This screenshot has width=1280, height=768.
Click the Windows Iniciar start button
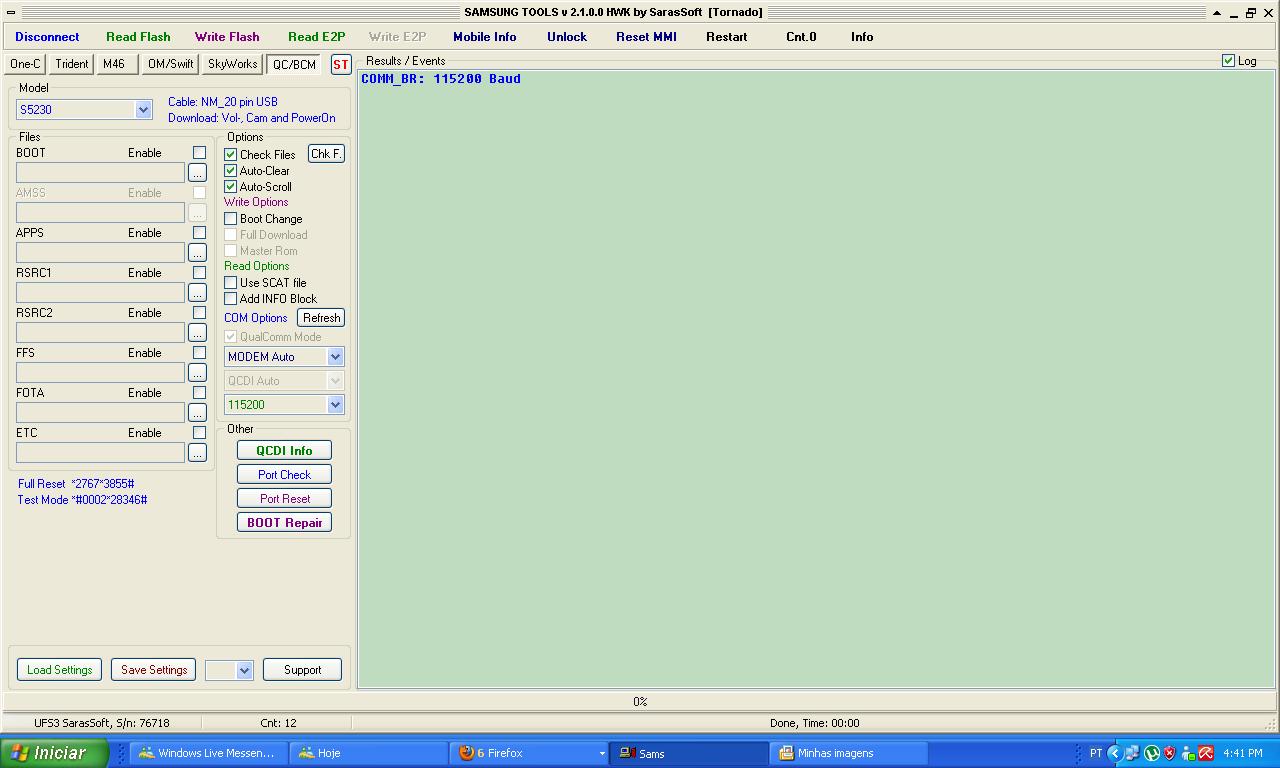[54, 753]
